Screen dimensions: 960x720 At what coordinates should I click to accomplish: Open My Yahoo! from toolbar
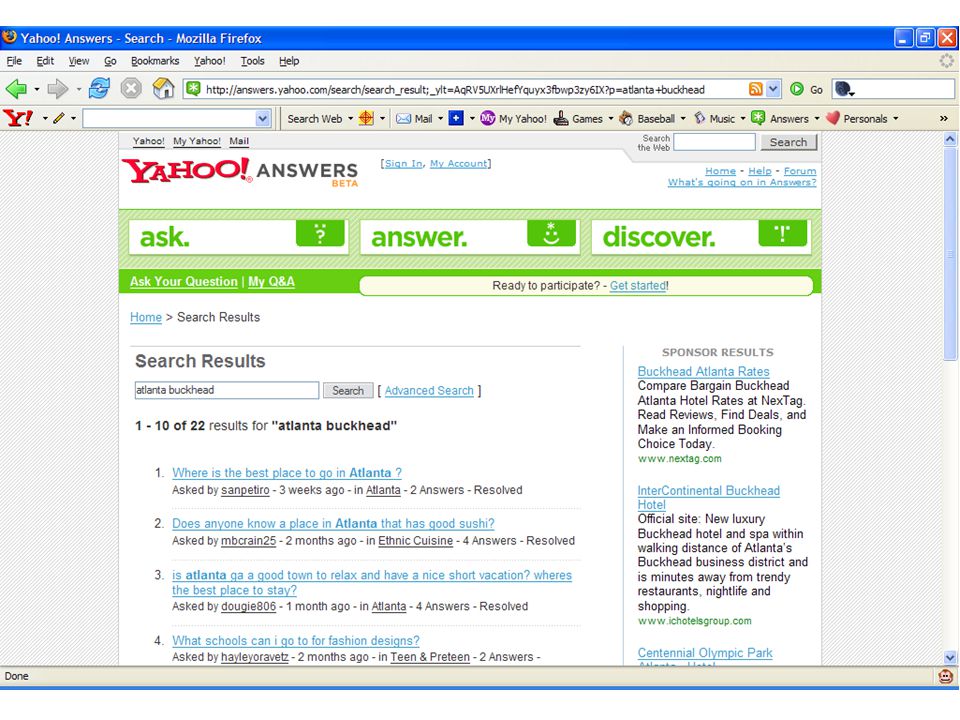pyautogui.click(x=513, y=119)
